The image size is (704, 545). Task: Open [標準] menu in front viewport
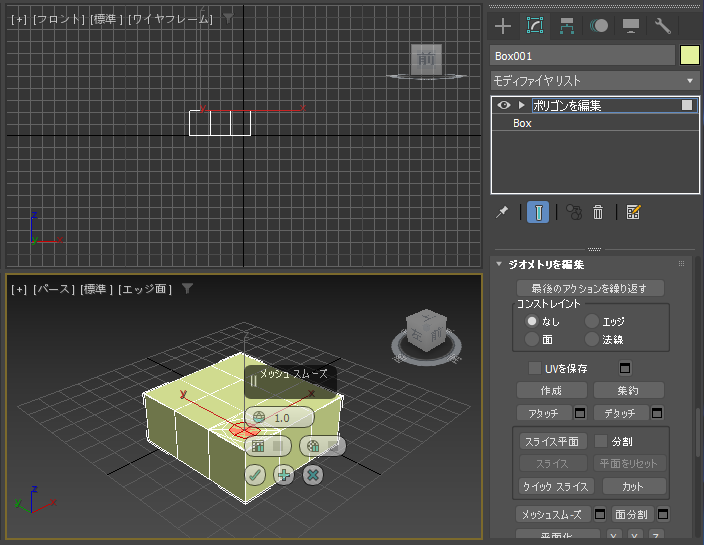pyautogui.click(x=106, y=19)
